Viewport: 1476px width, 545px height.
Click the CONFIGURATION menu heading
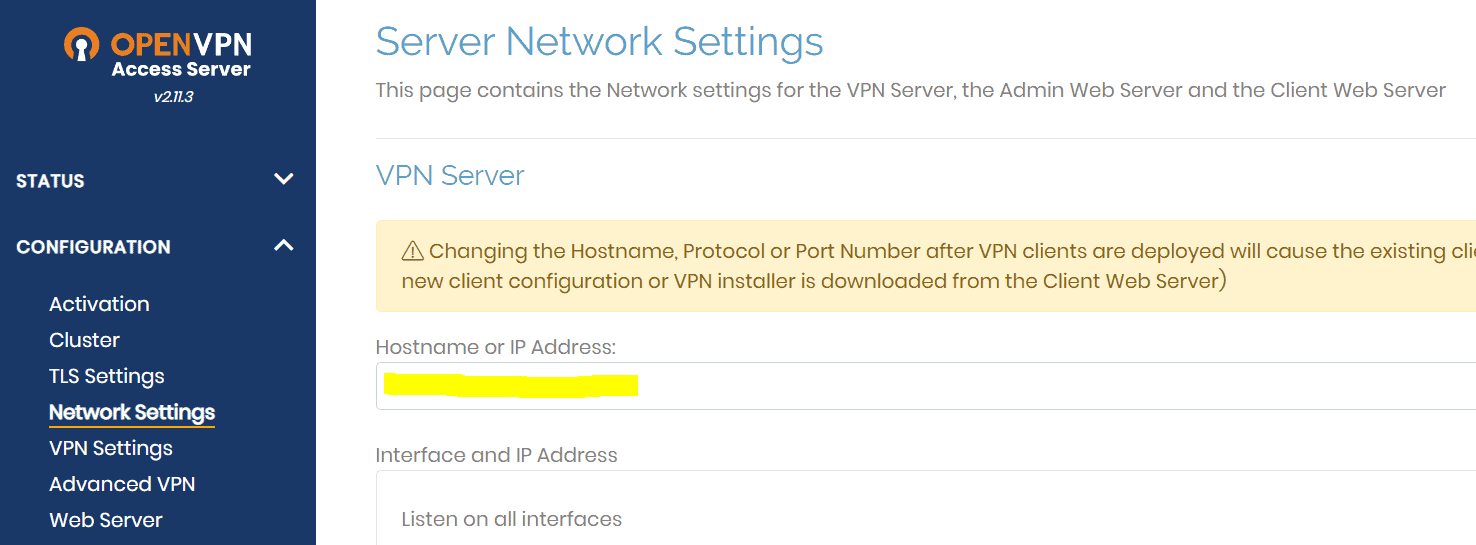tap(93, 247)
